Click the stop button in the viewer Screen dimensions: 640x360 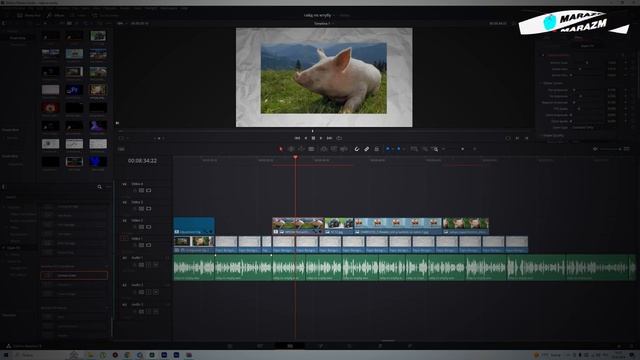coord(313,138)
